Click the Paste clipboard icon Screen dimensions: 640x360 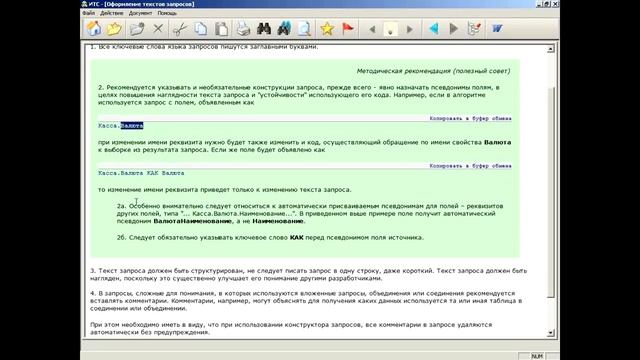tap(221, 29)
